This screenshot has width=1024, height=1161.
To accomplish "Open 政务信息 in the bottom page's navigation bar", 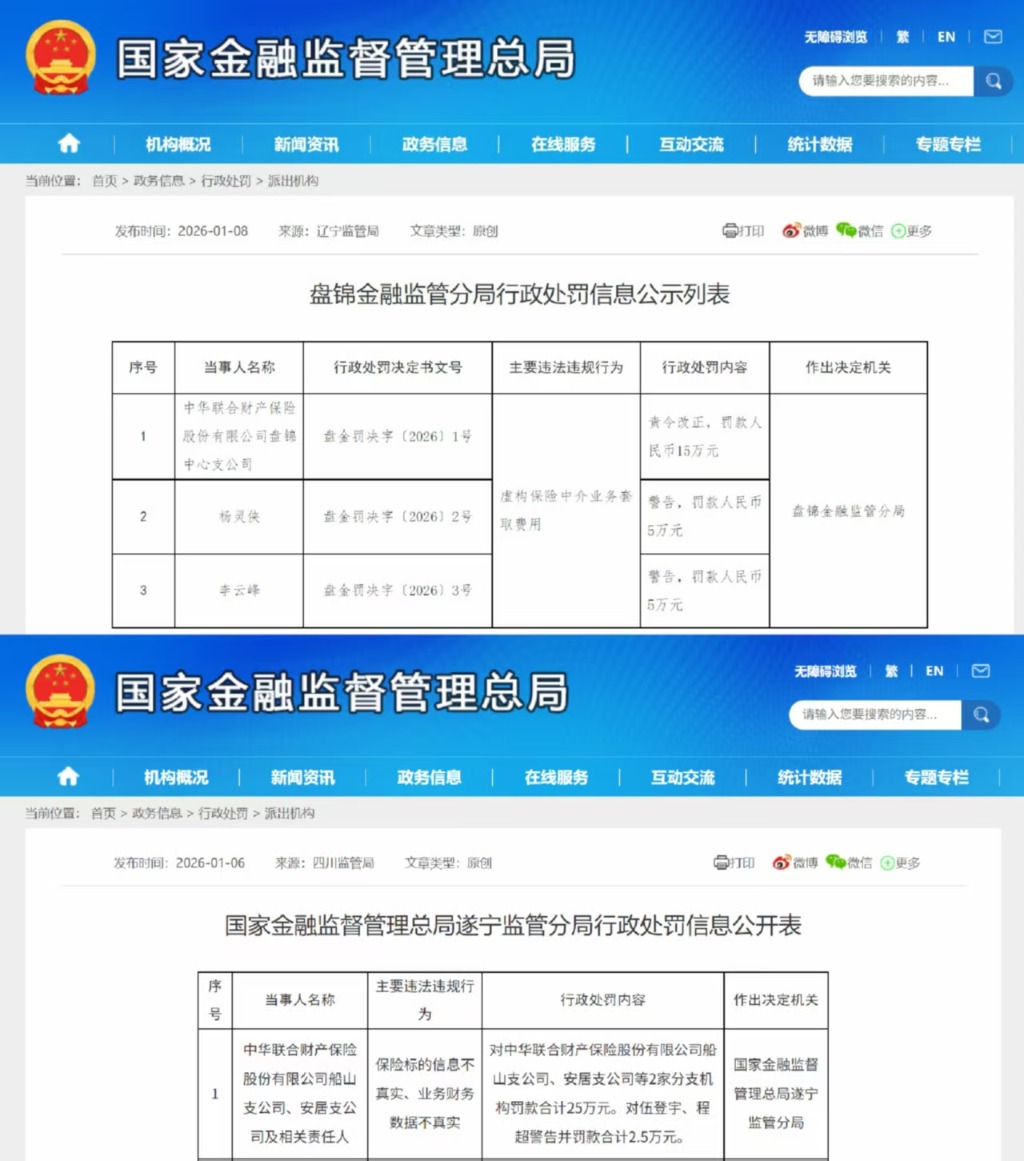I will [x=429, y=777].
